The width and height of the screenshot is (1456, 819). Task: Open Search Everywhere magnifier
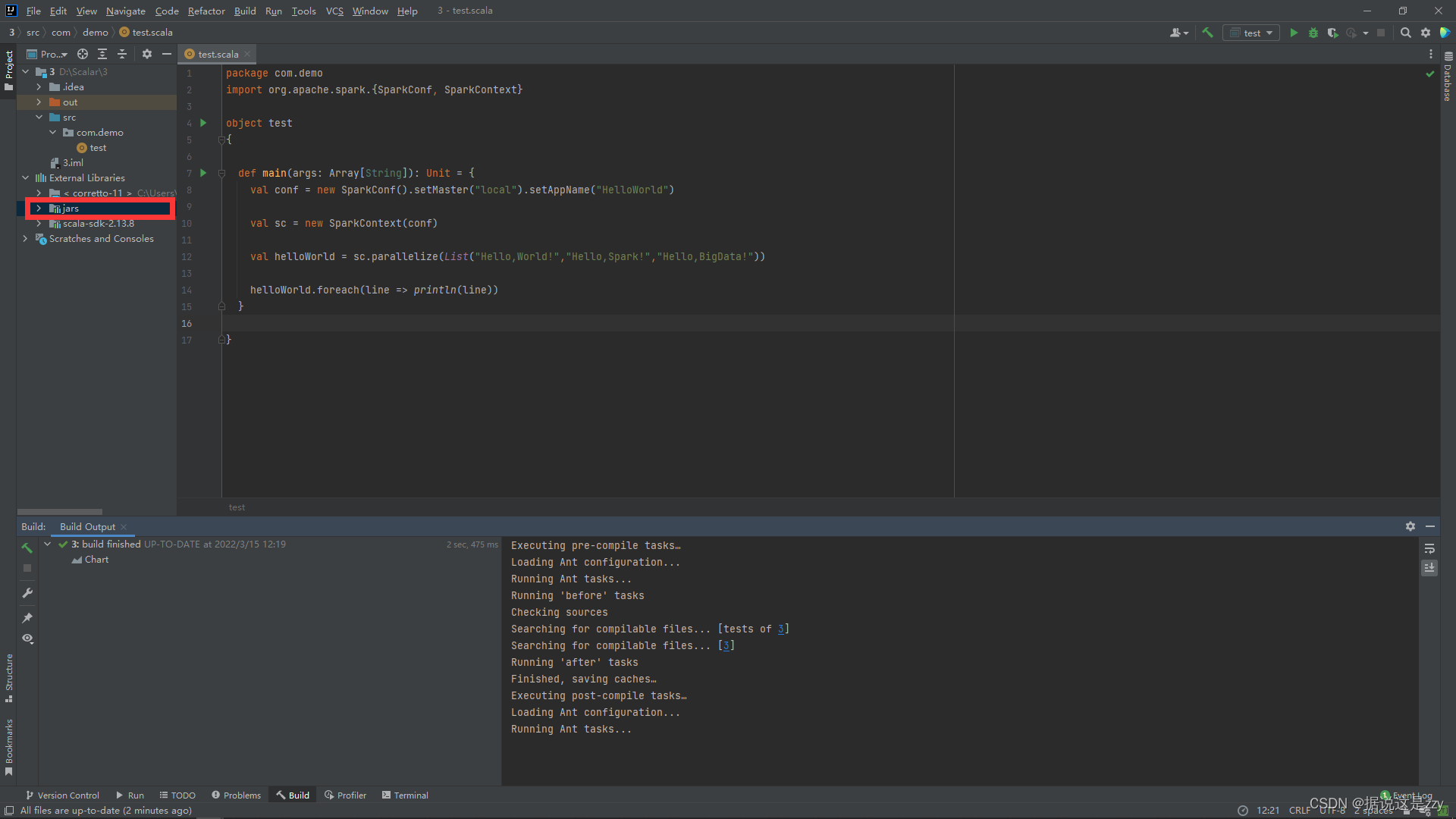click(1405, 33)
